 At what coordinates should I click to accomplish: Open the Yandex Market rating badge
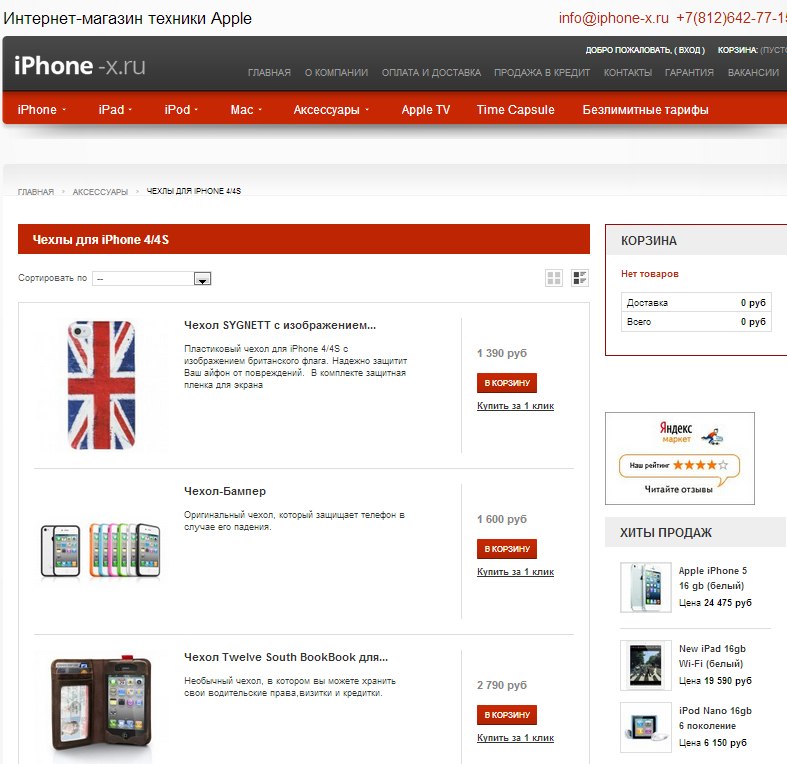[x=680, y=458]
